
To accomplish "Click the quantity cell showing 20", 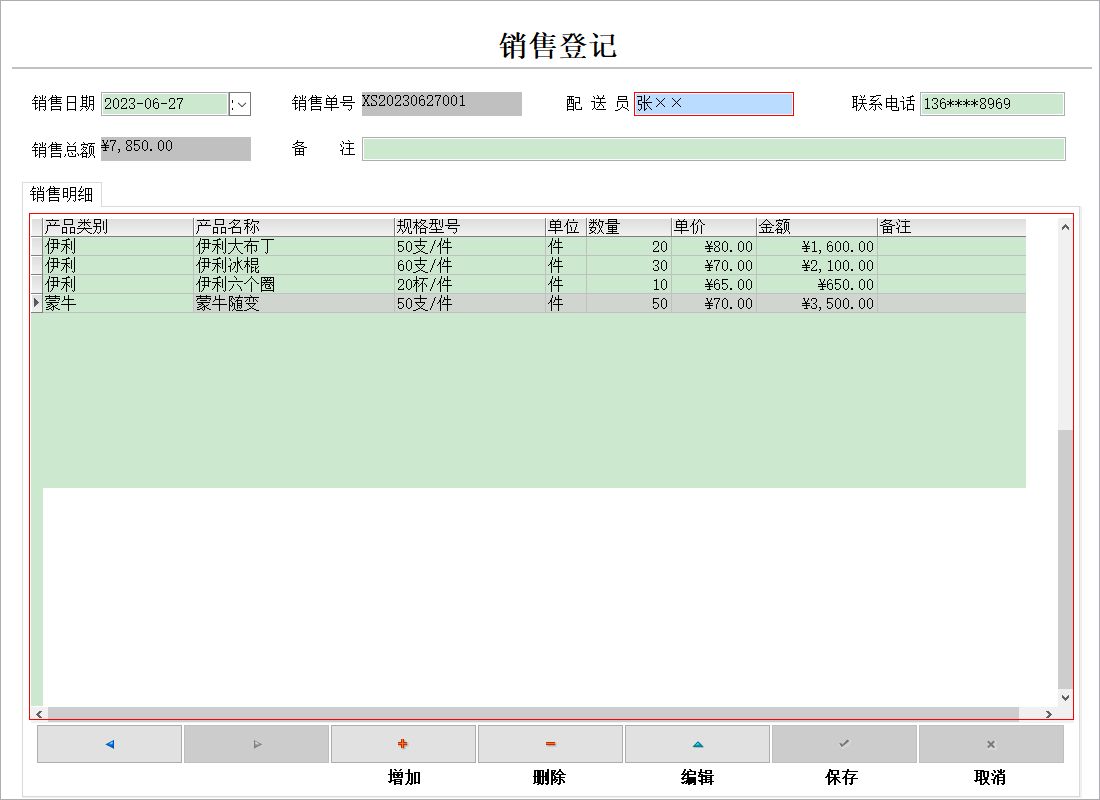I will tap(629, 246).
